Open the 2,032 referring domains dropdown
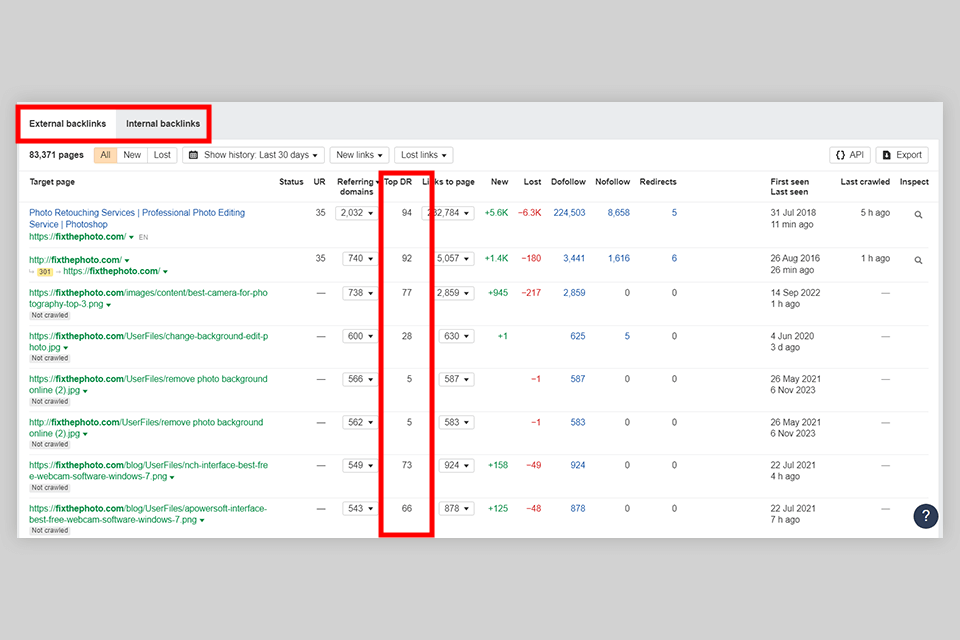This screenshot has height=640, width=960. coord(358,213)
